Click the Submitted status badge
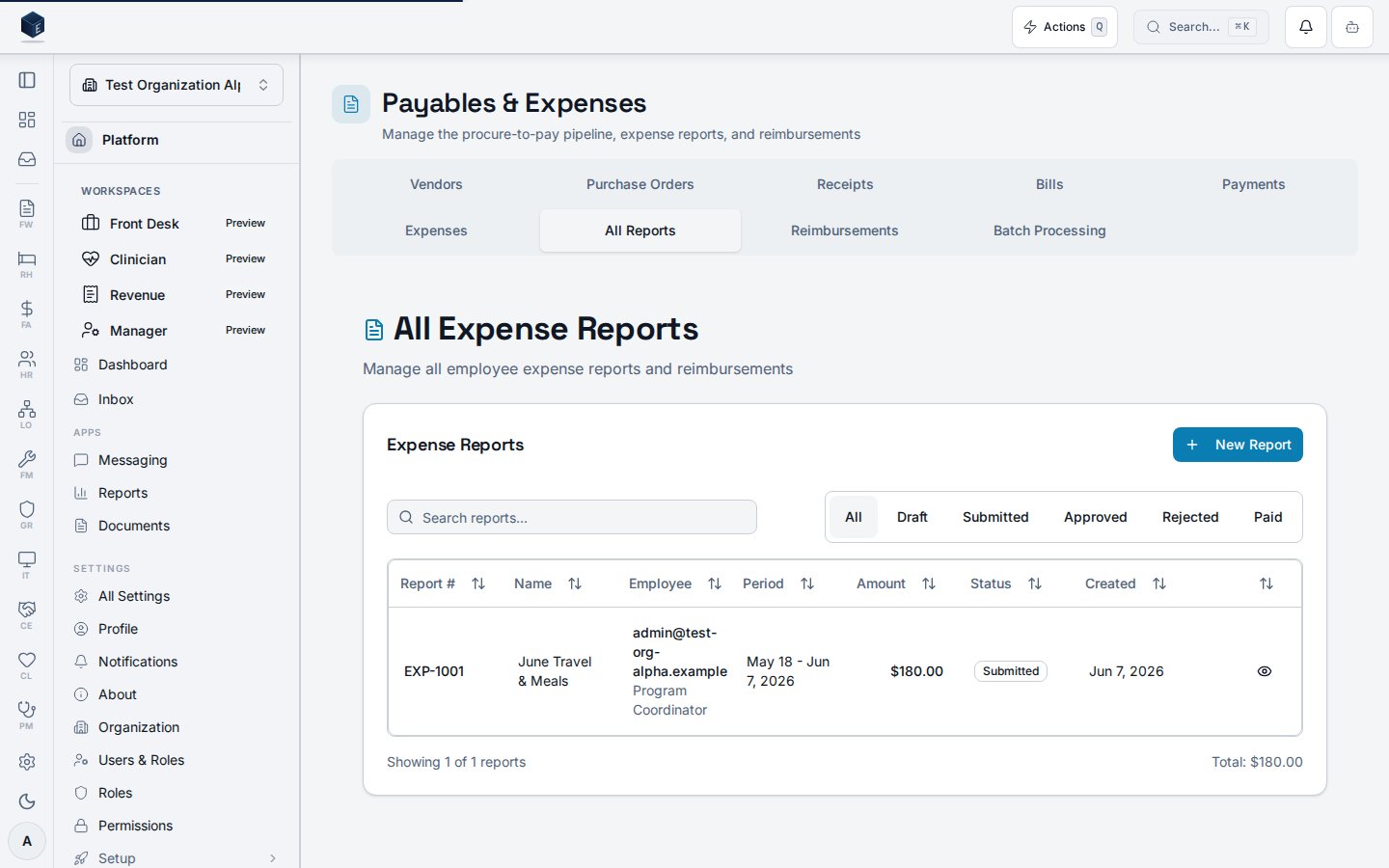This screenshot has height=868, width=1389. pyautogui.click(x=1011, y=671)
